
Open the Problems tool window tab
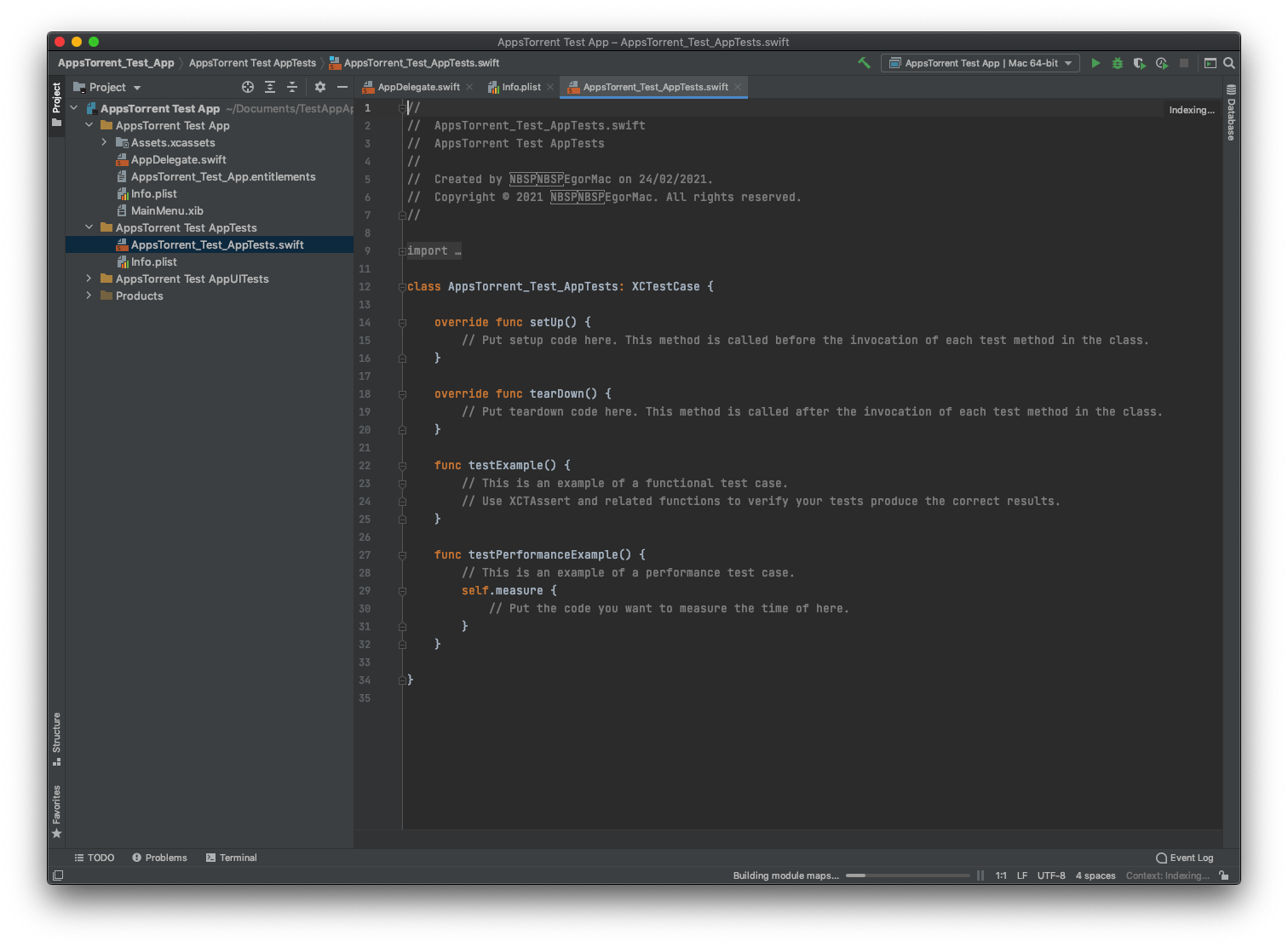click(x=159, y=858)
